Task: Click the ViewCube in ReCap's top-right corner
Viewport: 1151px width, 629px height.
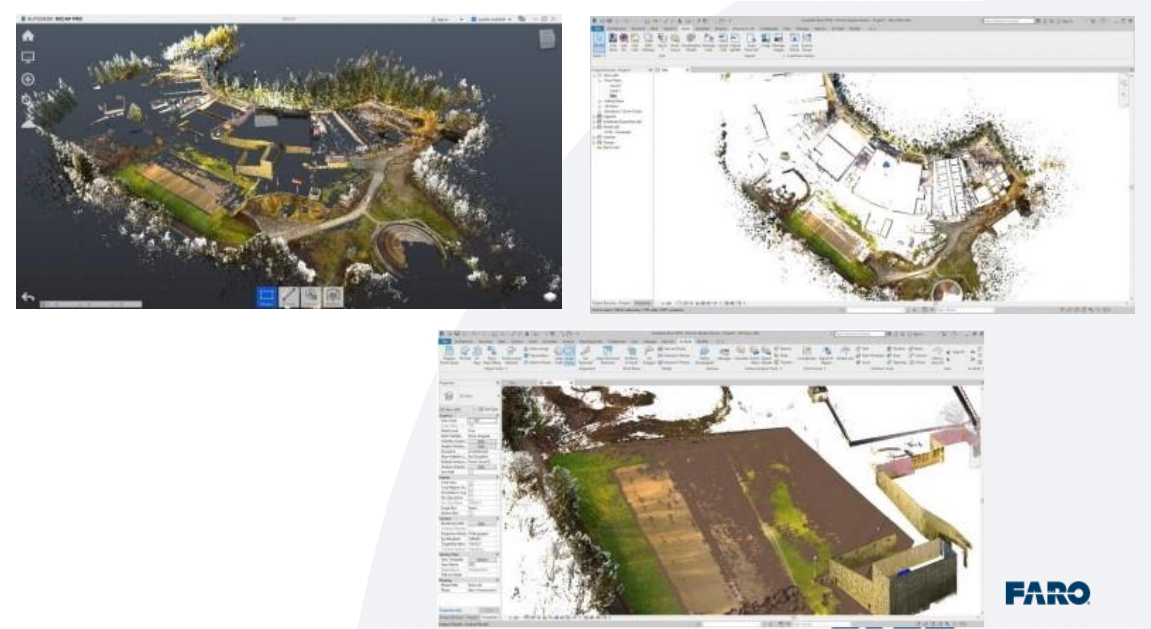Action: [x=547, y=39]
